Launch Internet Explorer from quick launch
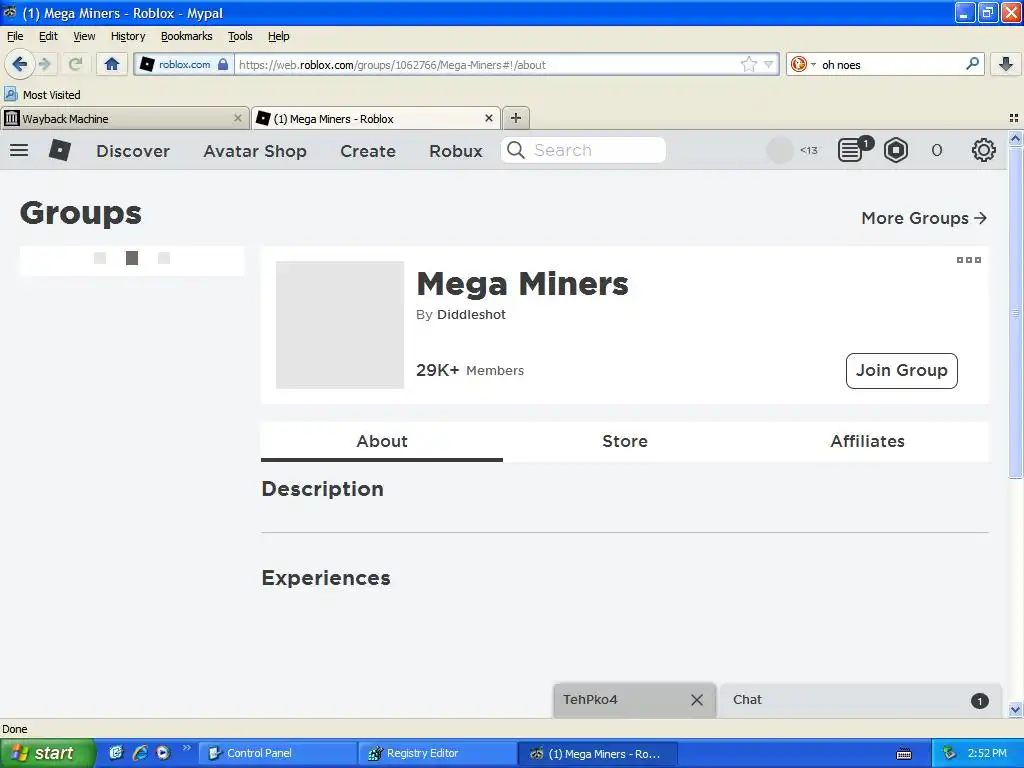Image resolution: width=1024 pixels, height=768 pixels. [139, 753]
